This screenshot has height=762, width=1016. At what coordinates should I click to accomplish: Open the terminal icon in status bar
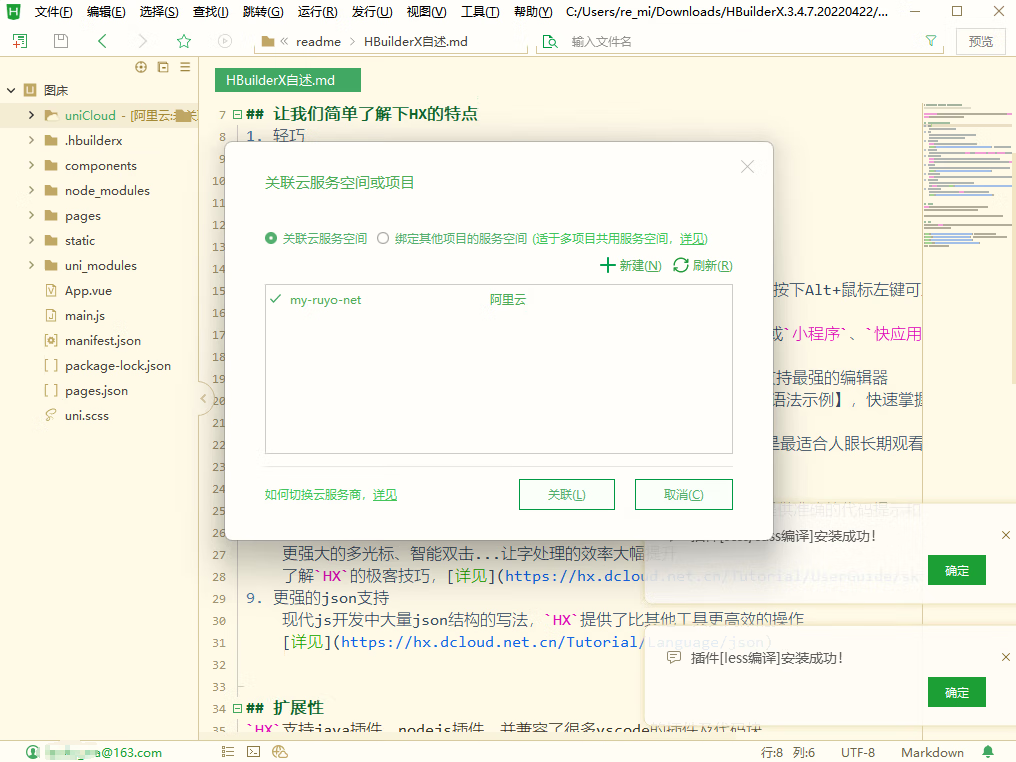tap(254, 752)
